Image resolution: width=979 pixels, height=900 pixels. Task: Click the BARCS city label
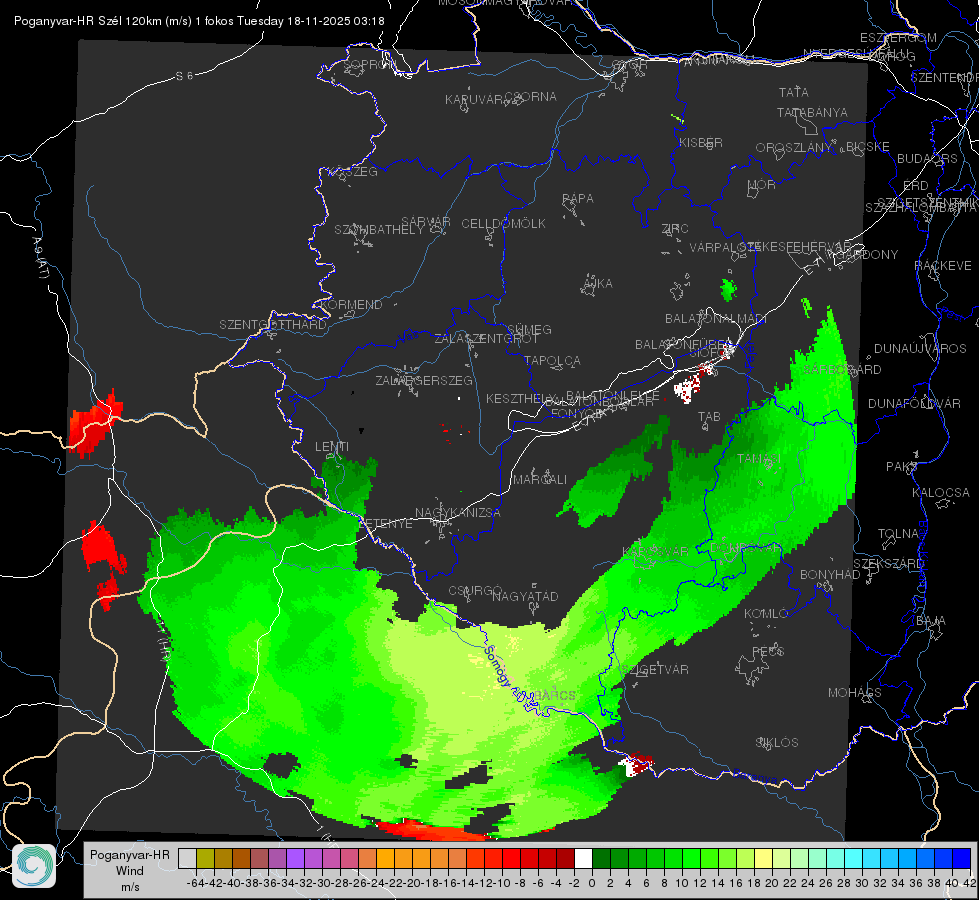pyautogui.click(x=554, y=695)
